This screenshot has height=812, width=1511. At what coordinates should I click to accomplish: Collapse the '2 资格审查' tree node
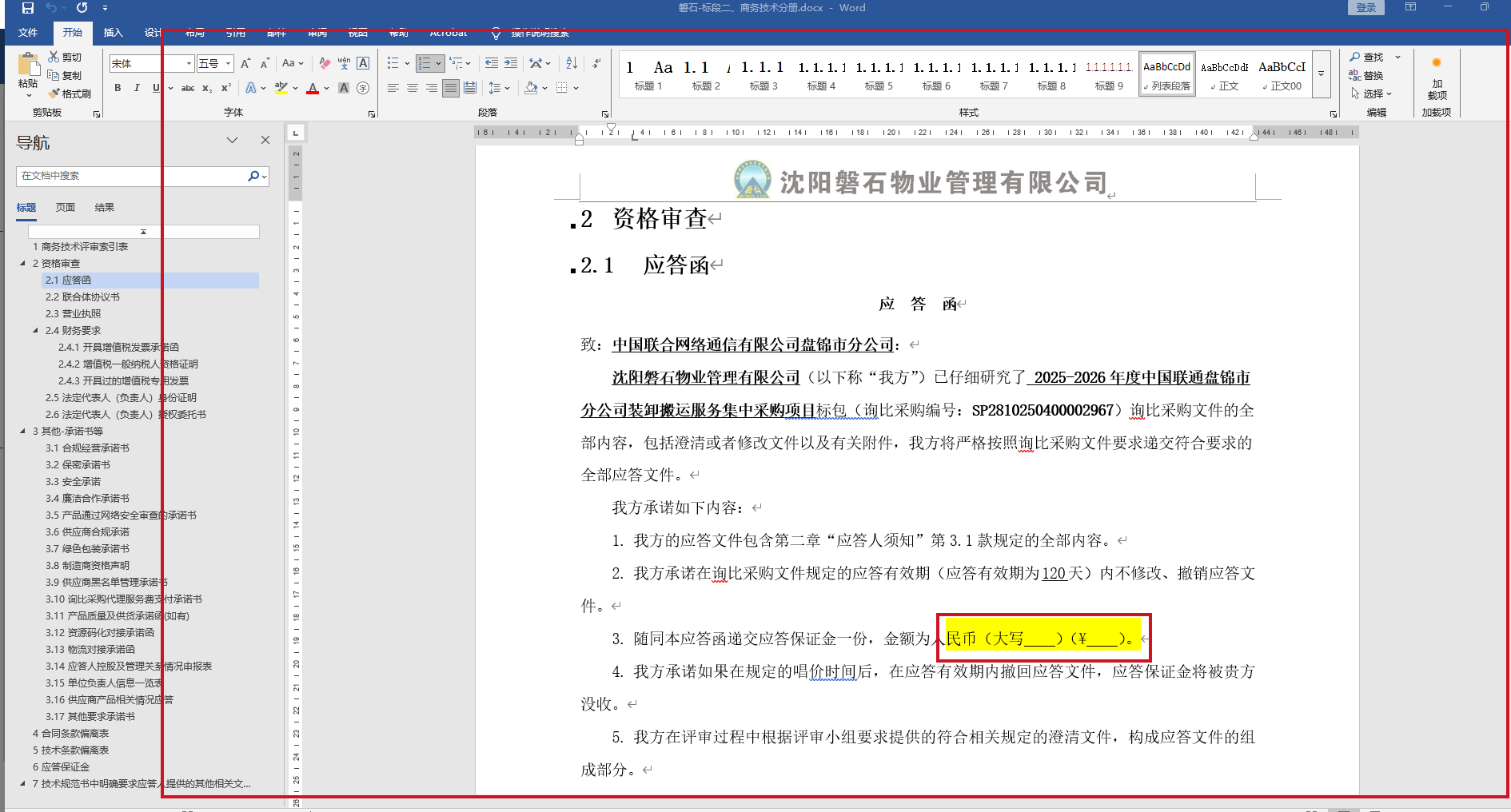point(22,264)
